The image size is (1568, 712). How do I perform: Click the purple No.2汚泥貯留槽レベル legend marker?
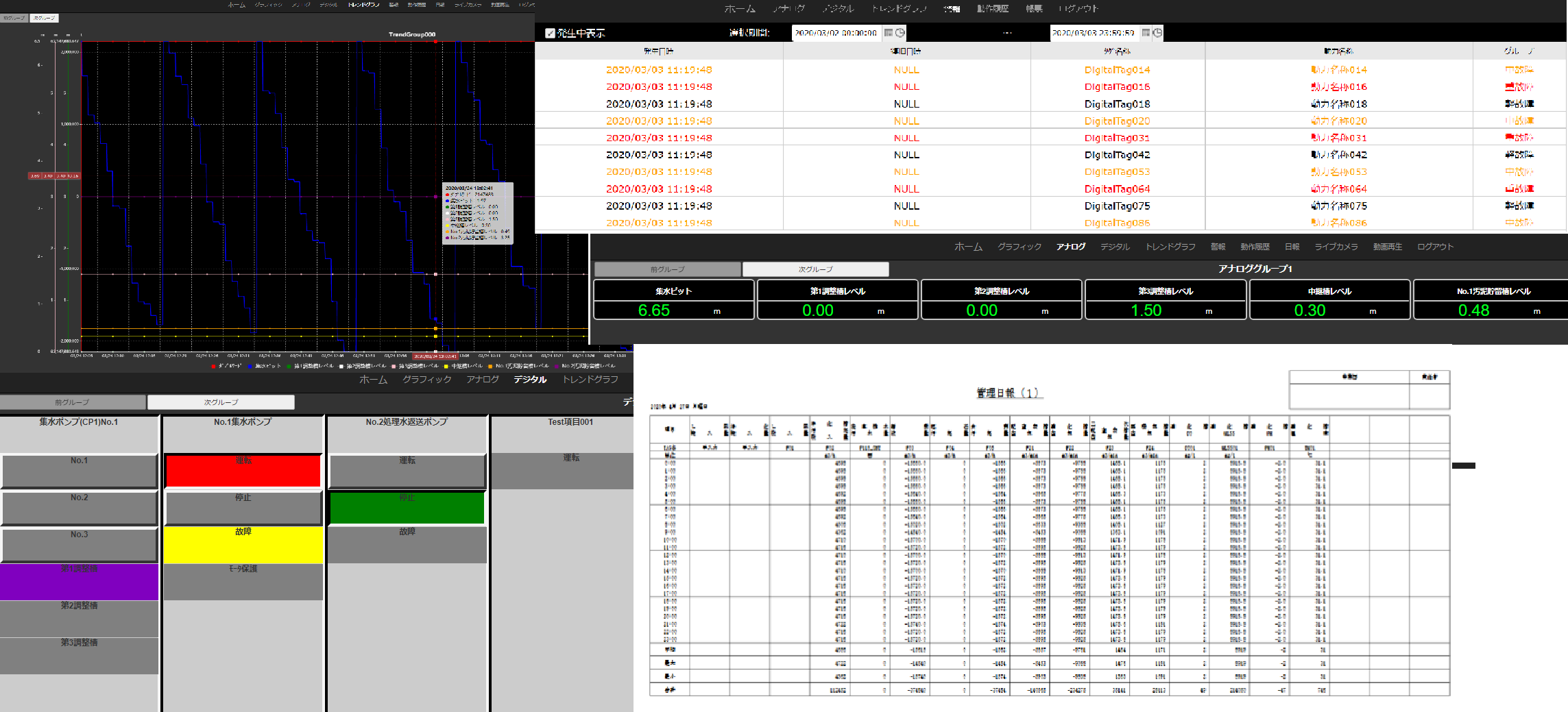(x=556, y=366)
